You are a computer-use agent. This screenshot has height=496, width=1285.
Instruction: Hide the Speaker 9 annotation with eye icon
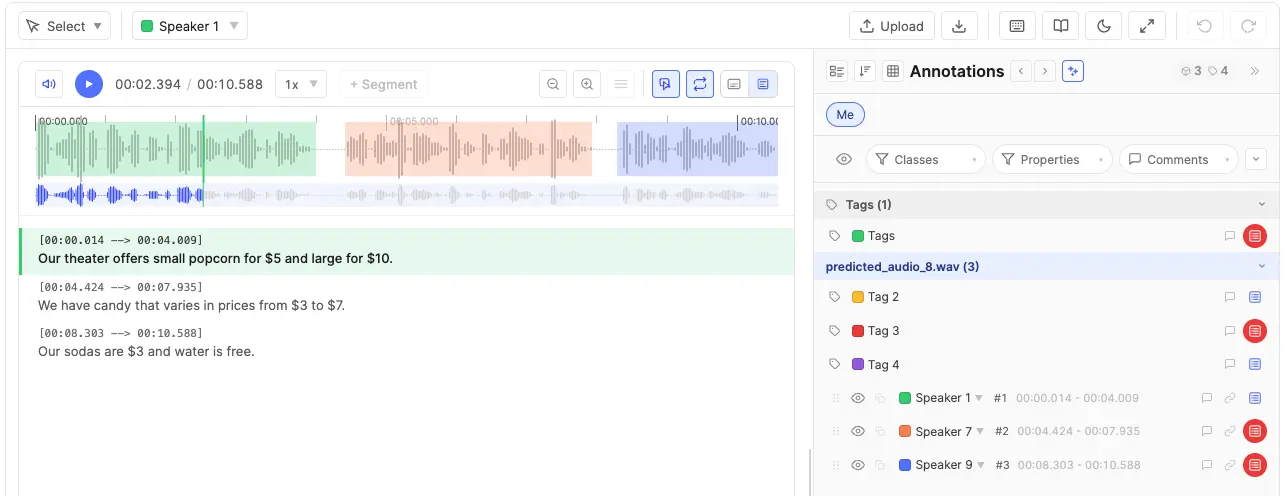pos(857,465)
